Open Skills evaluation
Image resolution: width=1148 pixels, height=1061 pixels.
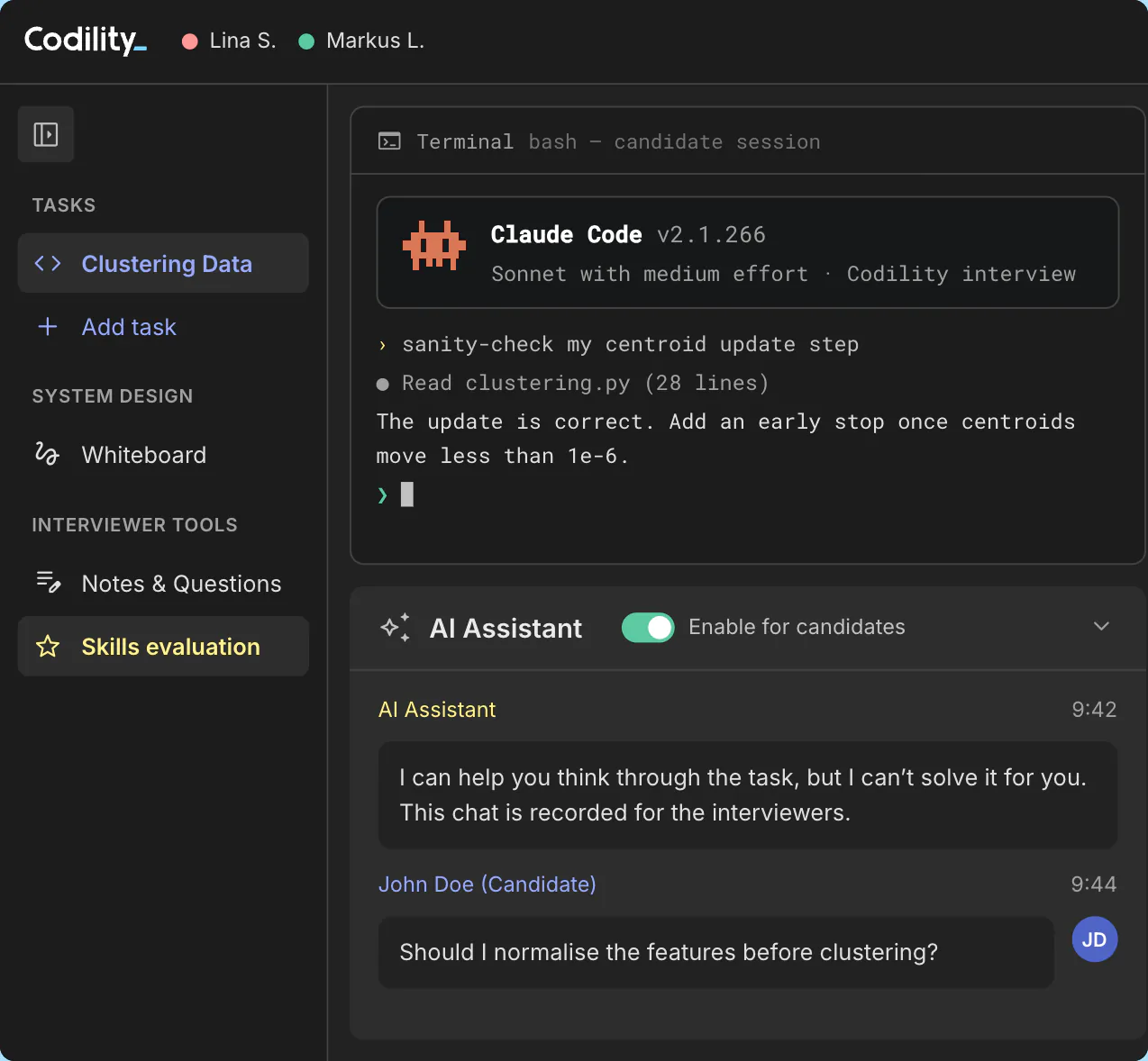[x=163, y=646]
